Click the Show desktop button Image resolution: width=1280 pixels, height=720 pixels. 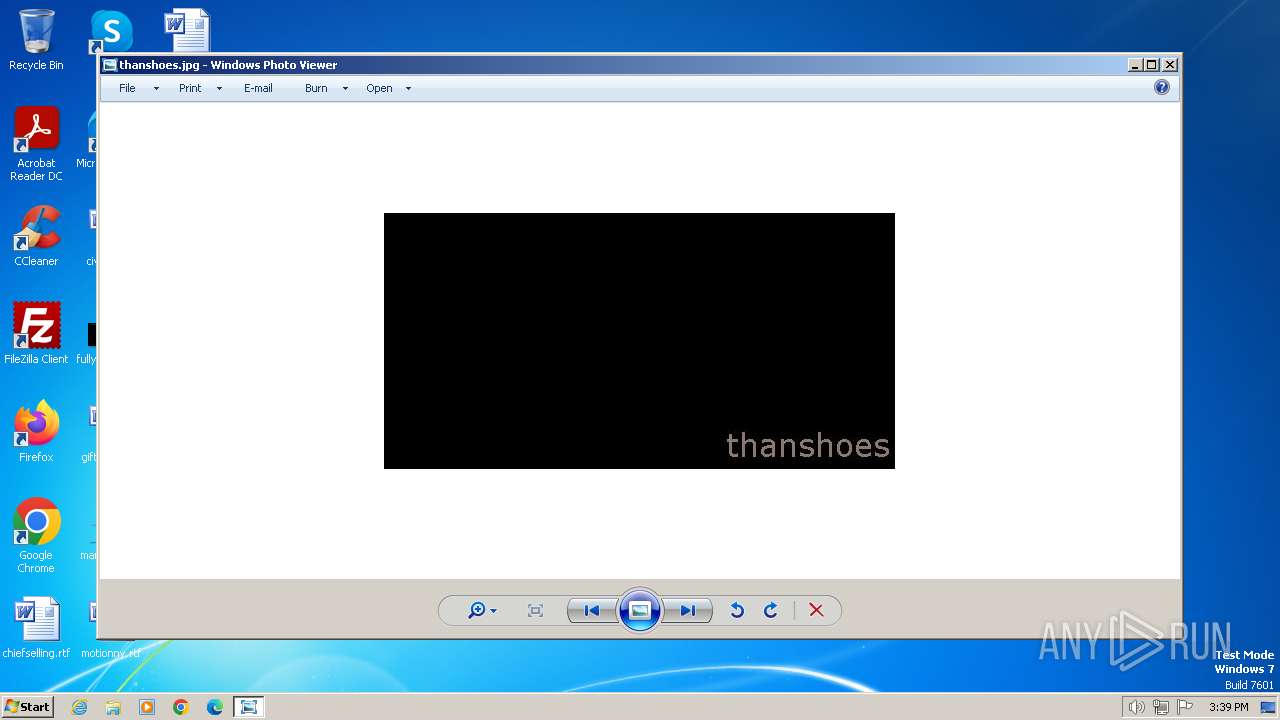(x=1269, y=707)
